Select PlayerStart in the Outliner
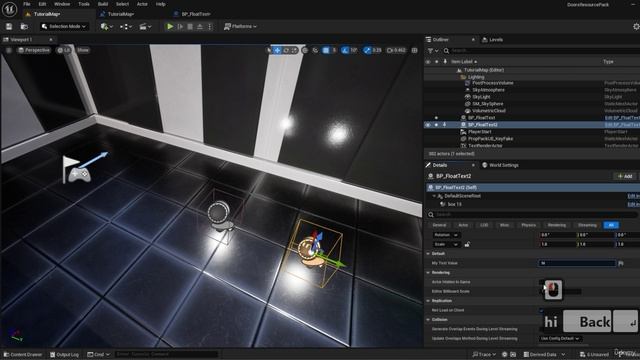This screenshot has width=640, height=360. (480, 132)
